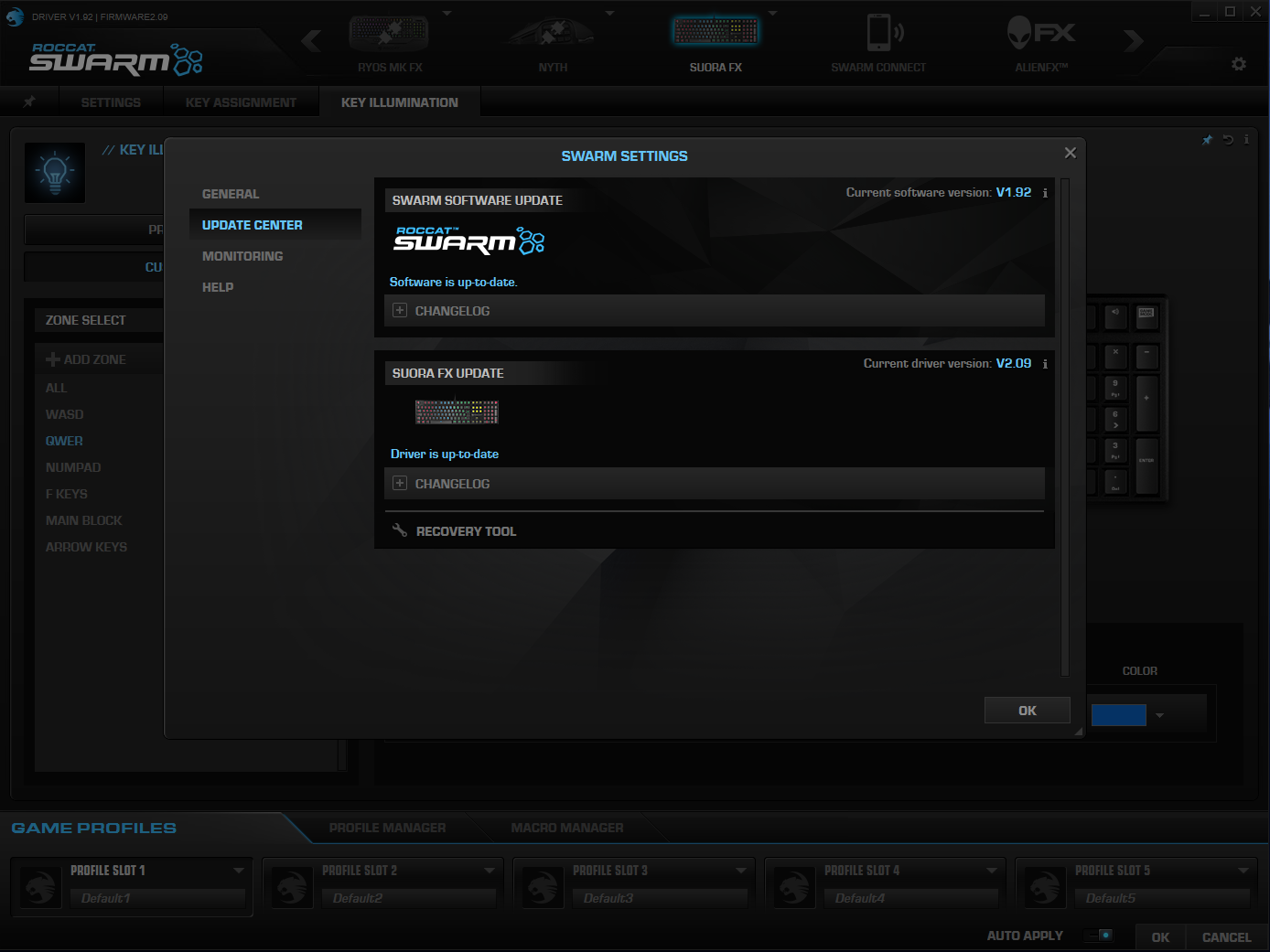Click OK at the bottom bar
Image resolution: width=1270 pixels, height=952 pixels.
click(x=1160, y=937)
